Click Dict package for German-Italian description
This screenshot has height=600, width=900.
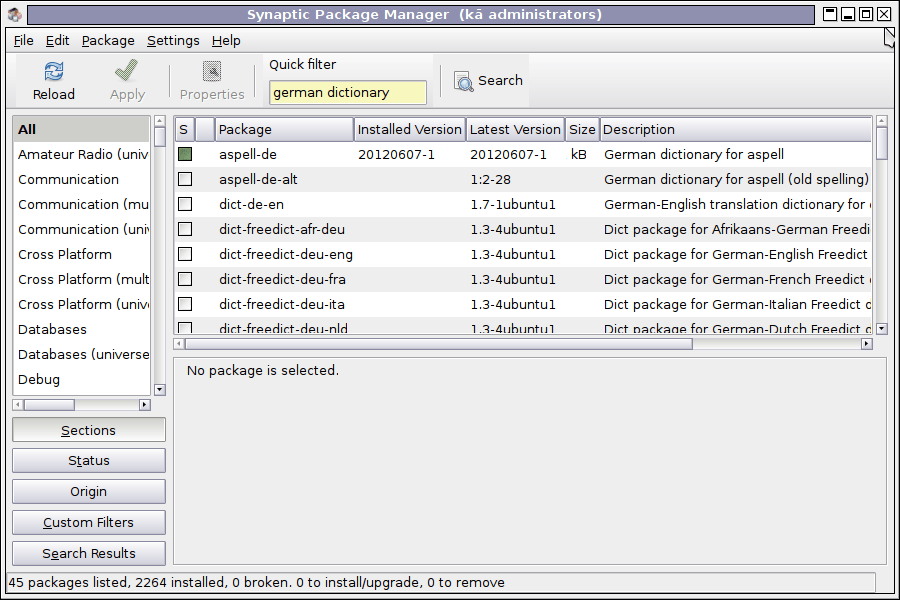(737, 304)
